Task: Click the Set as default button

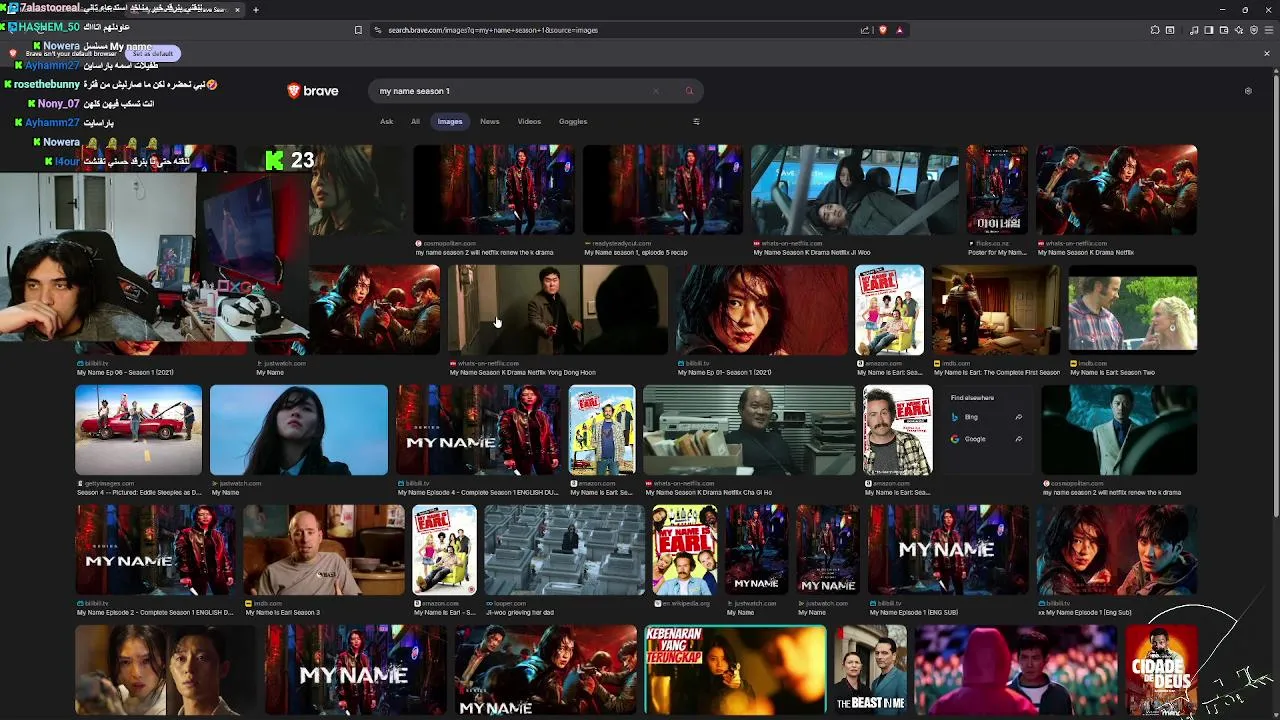Action: point(153,53)
